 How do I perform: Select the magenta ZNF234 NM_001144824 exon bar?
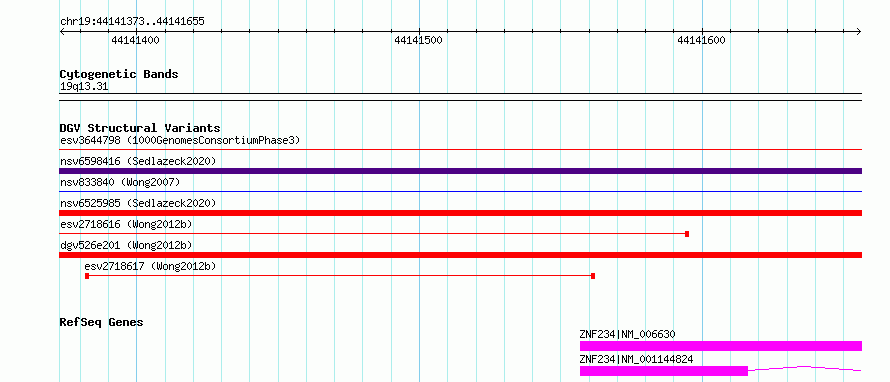point(664,371)
